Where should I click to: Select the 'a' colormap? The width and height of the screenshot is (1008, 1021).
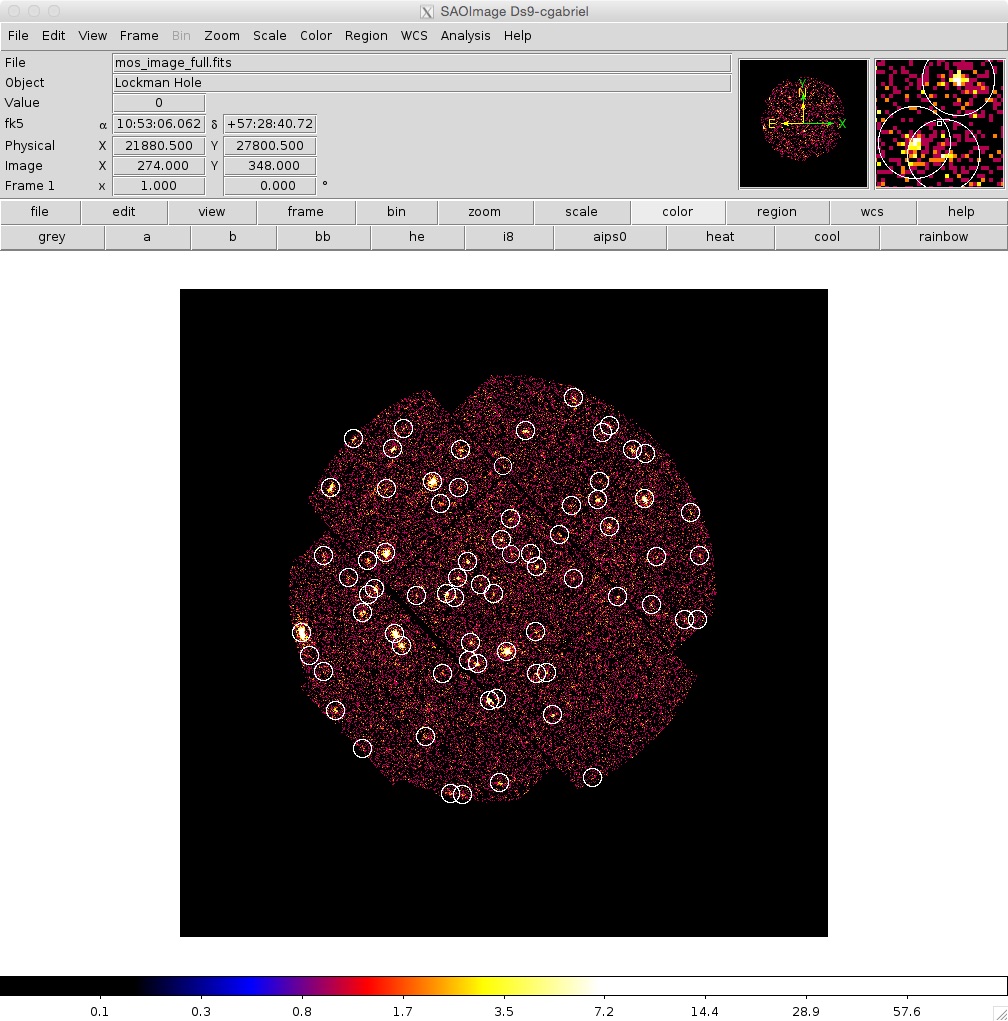pyautogui.click(x=147, y=237)
